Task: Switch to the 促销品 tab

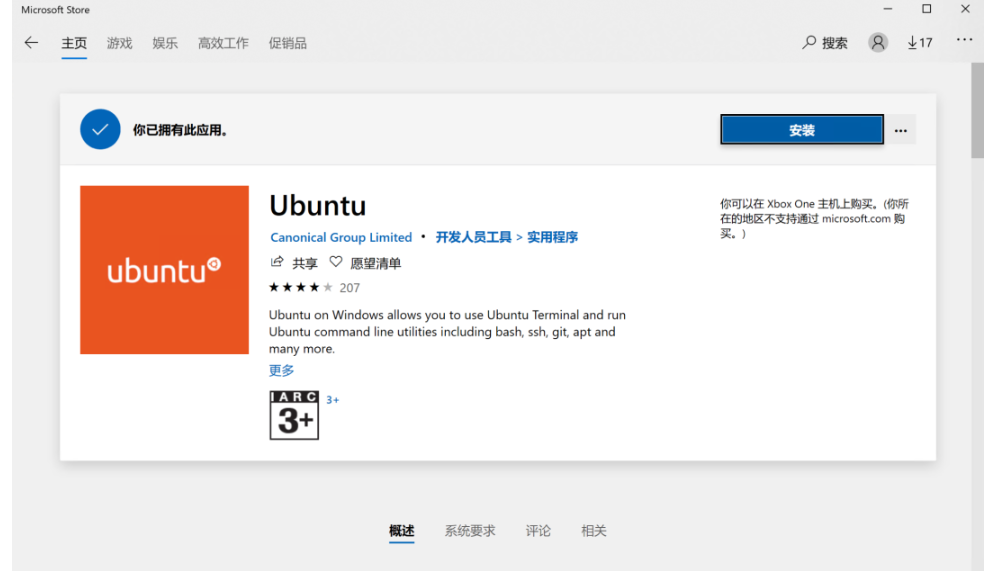Action: click(x=288, y=43)
